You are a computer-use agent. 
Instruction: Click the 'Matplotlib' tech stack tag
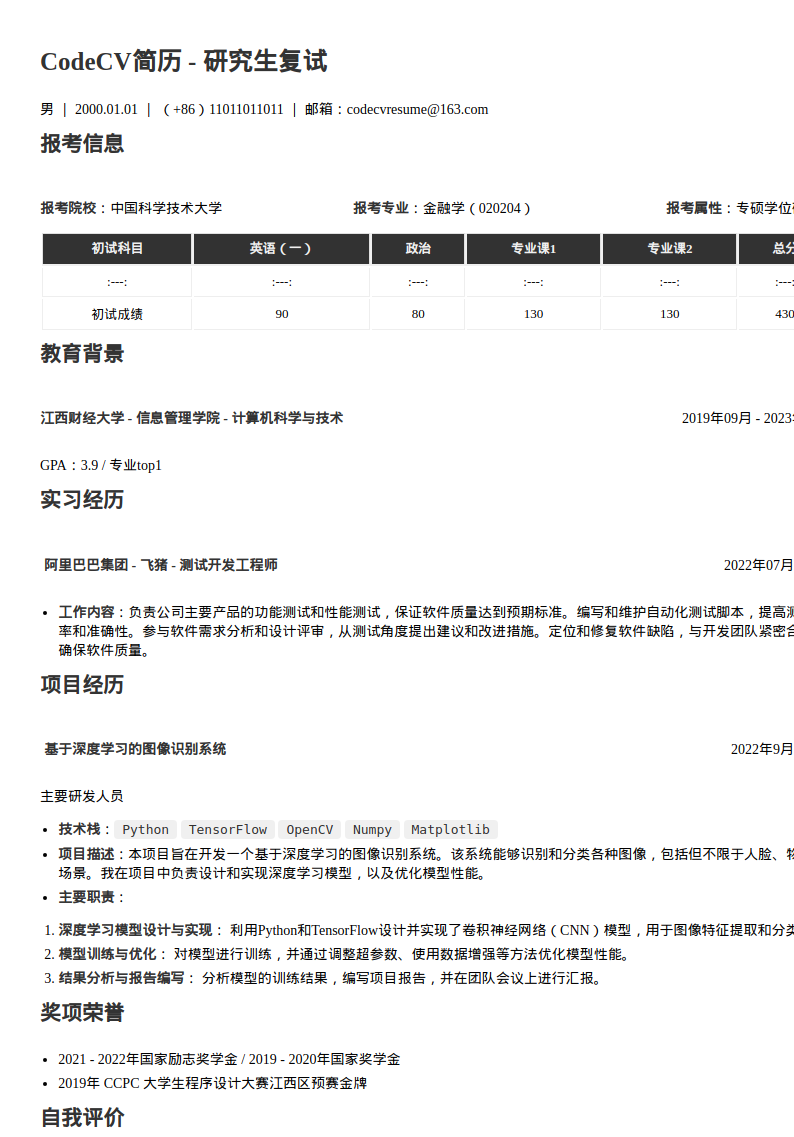[x=450, y=830]
